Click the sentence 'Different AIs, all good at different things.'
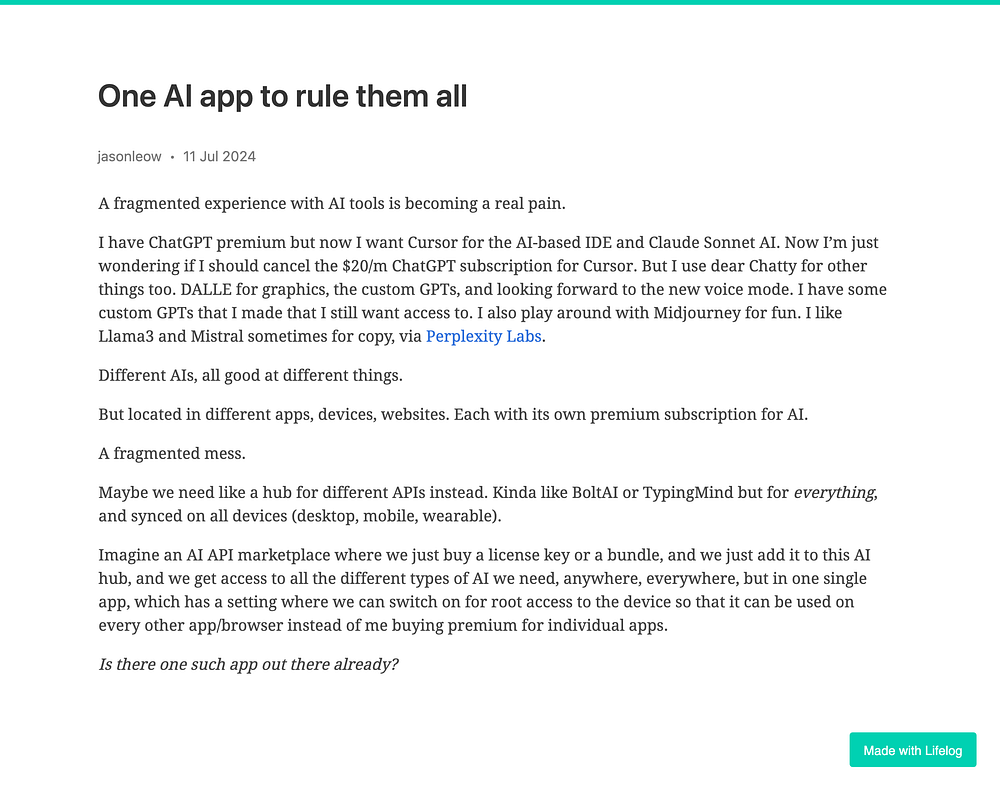This screenshot has width=1000, height=787. [x=250, y=375]
